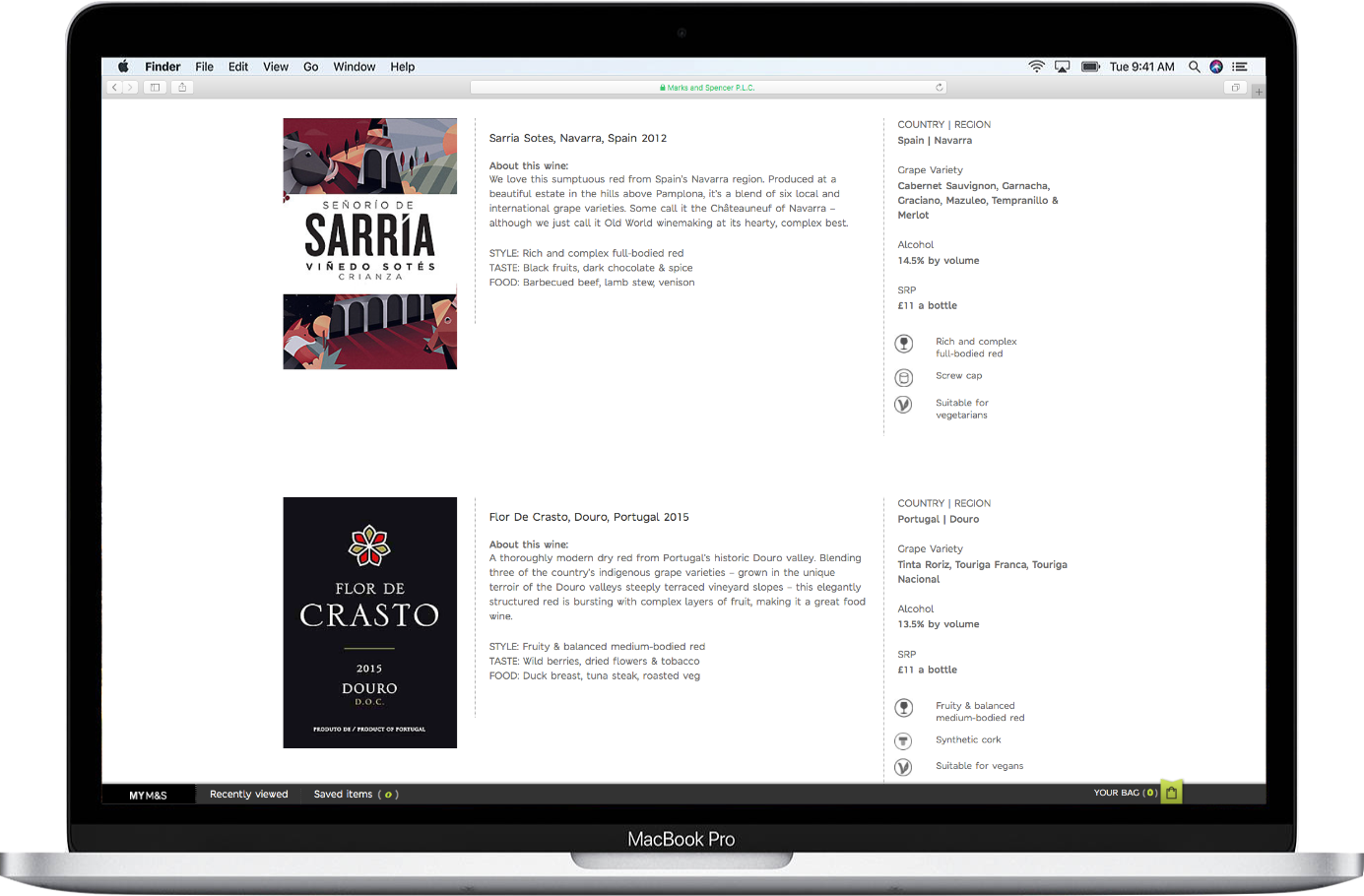
Task: Open the MY M&S bar button
Action: tap(148, 795)
